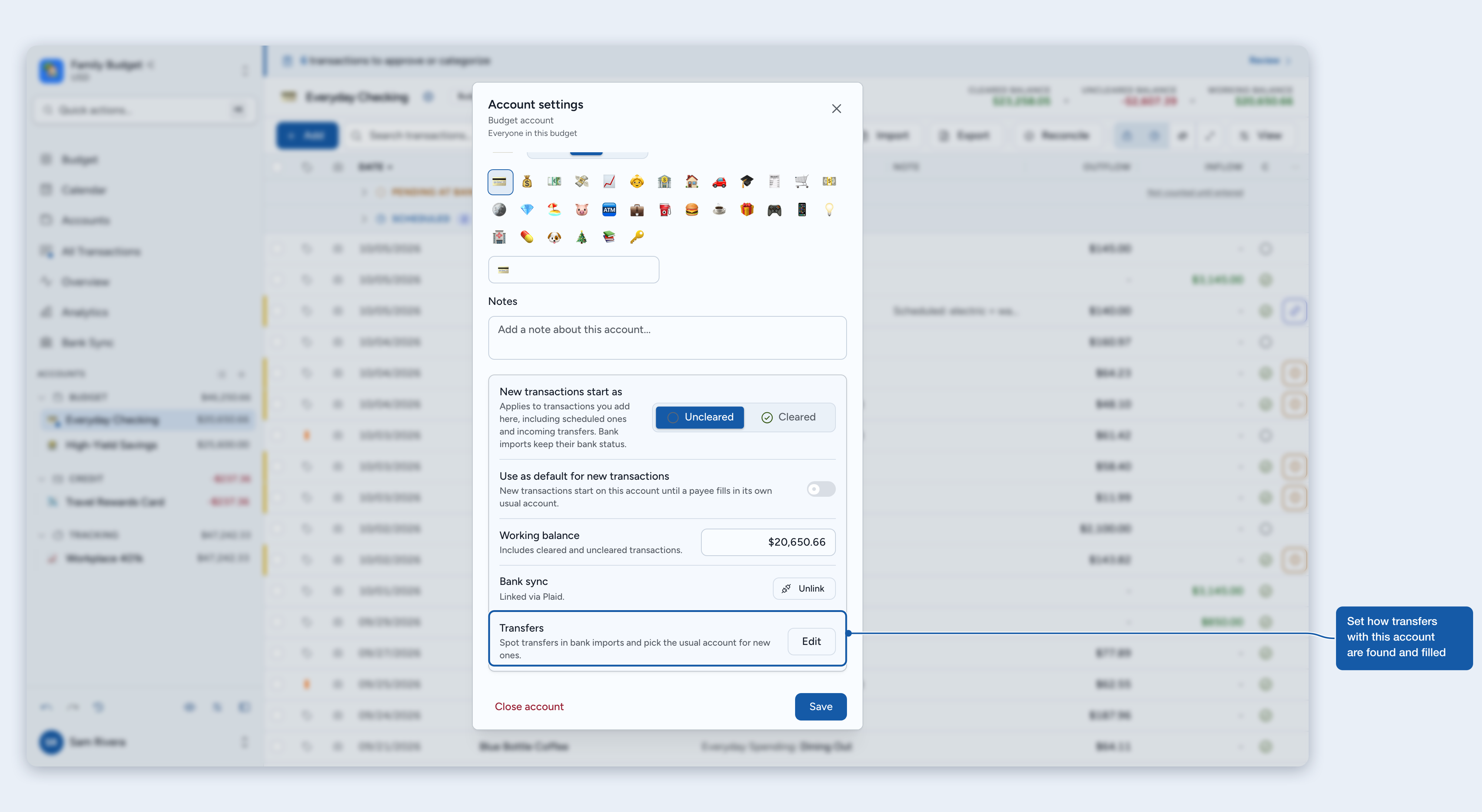Choose the game controller emoji icon

(x=774, y=210)
